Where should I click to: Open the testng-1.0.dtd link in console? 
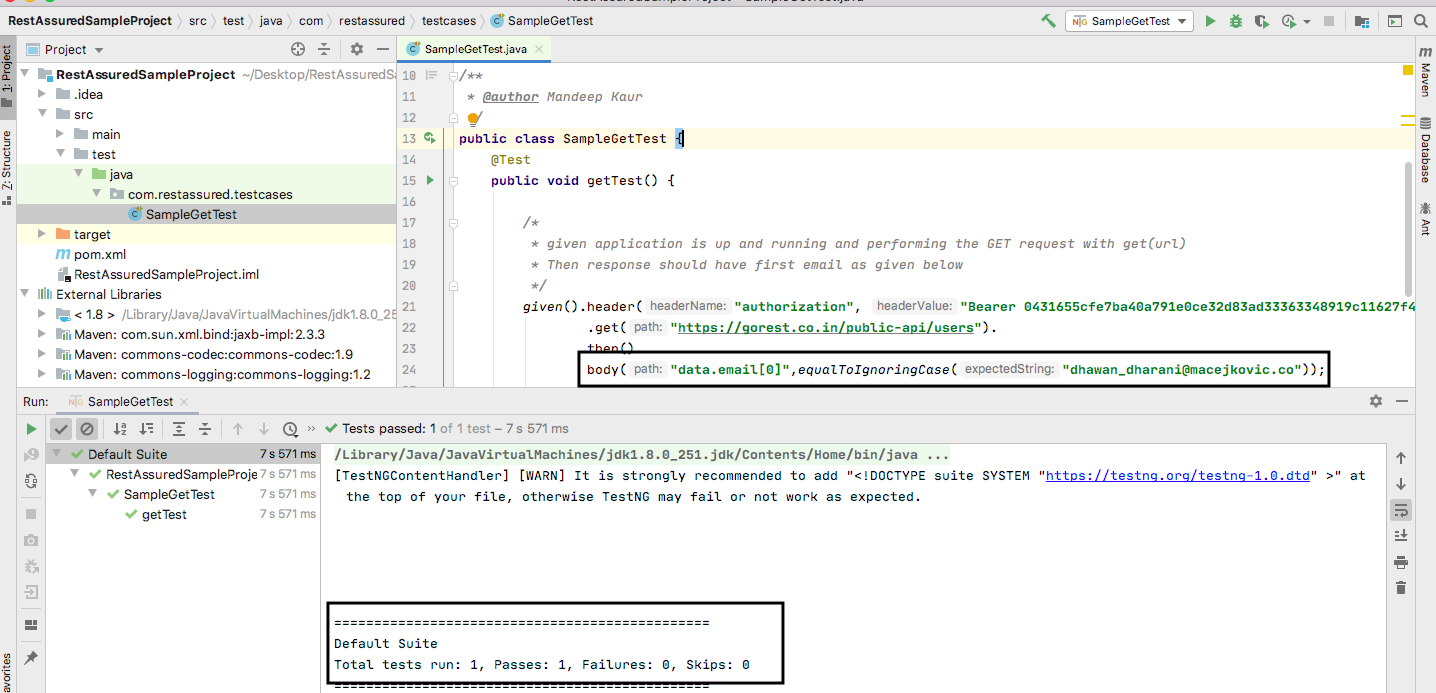click(1177, 476)
